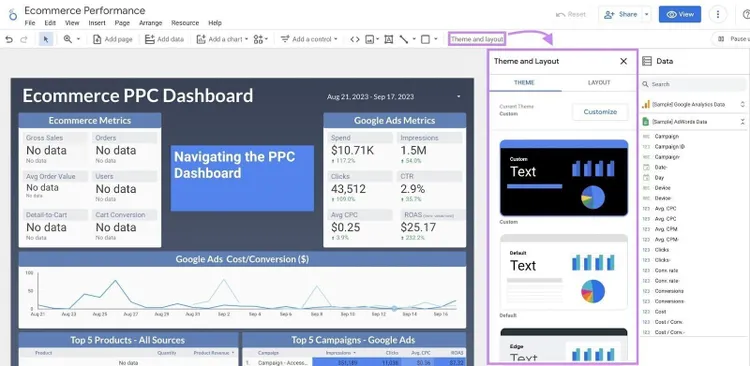Select the Navigating the PPC Dashboard blue box

tap(242, 178)
